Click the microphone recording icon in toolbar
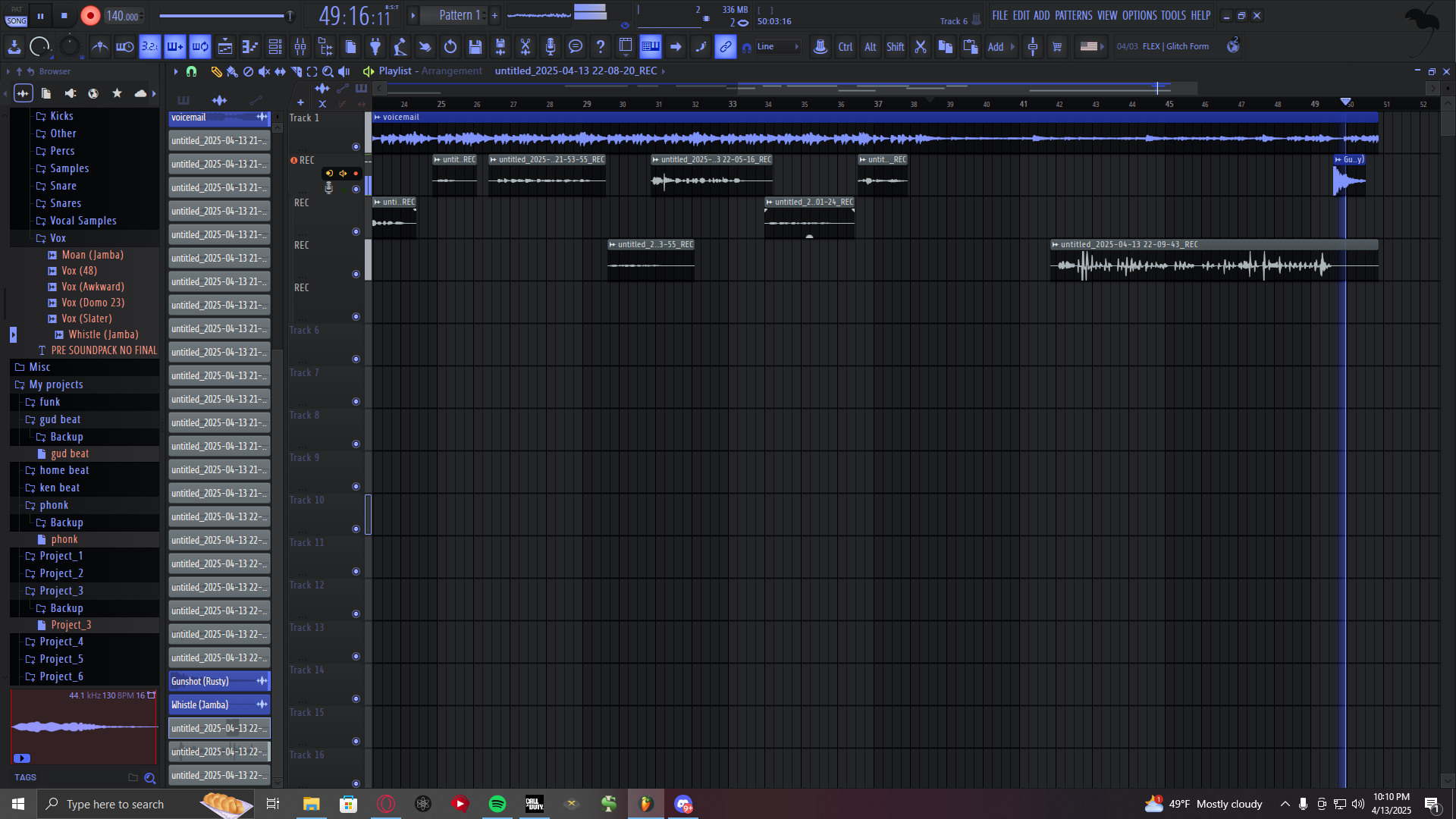 point(551,47)
